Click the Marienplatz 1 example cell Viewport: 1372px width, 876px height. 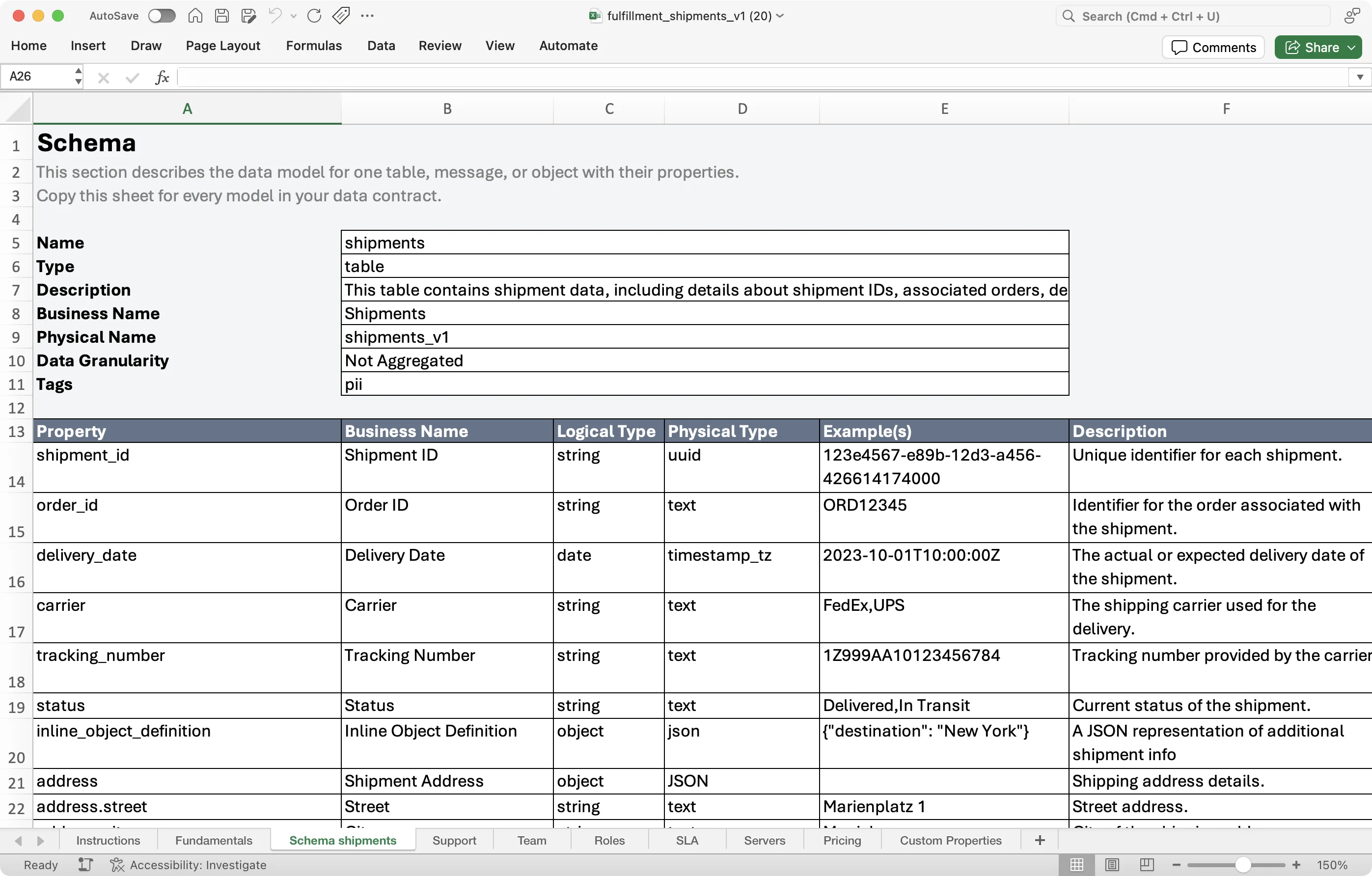point(944,806)
